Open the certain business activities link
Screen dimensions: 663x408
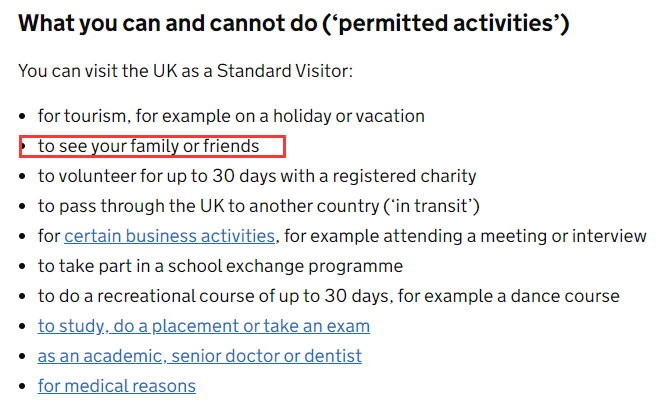click(x=170, y=236)
